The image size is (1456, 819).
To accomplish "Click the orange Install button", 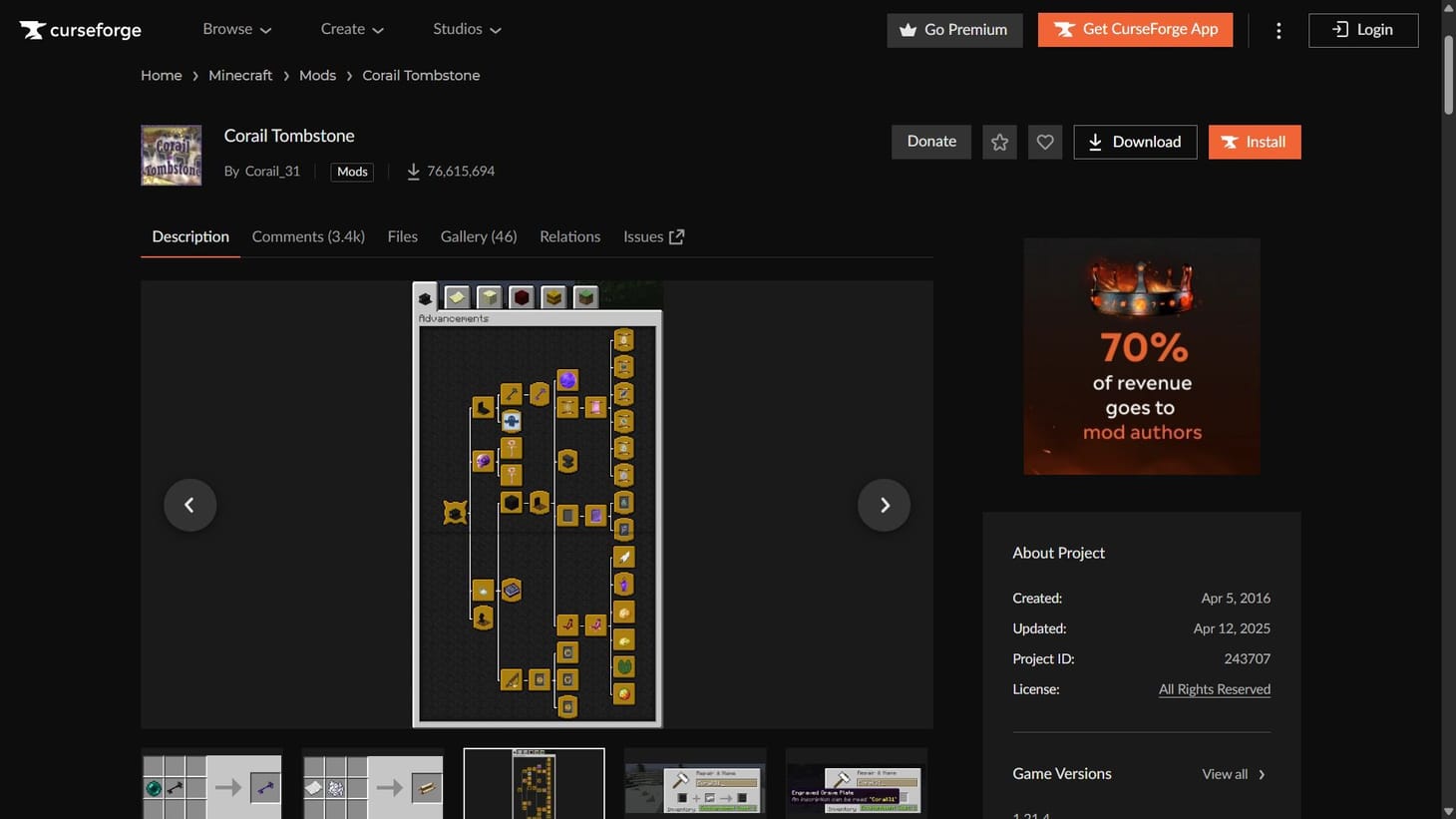I will coord(1254,142).
